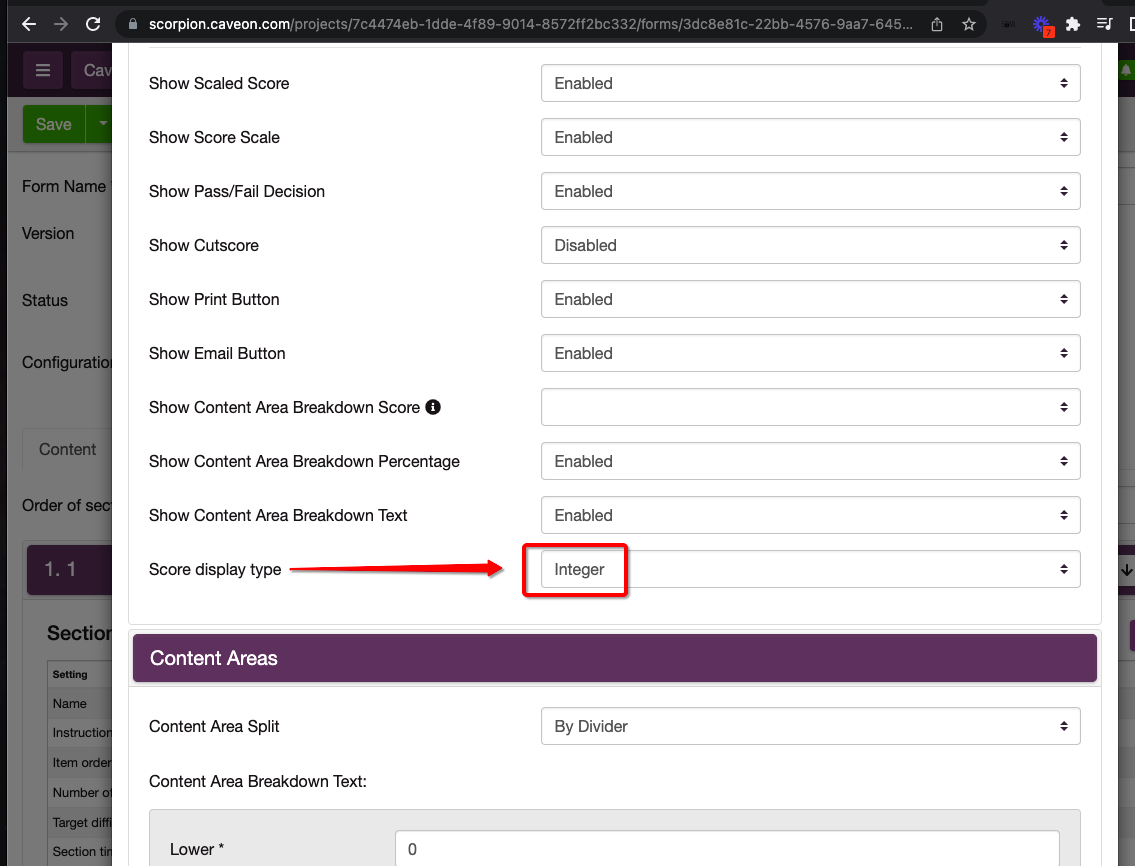
Task: View site info via the padlock icon
Action: coord(132,25)
